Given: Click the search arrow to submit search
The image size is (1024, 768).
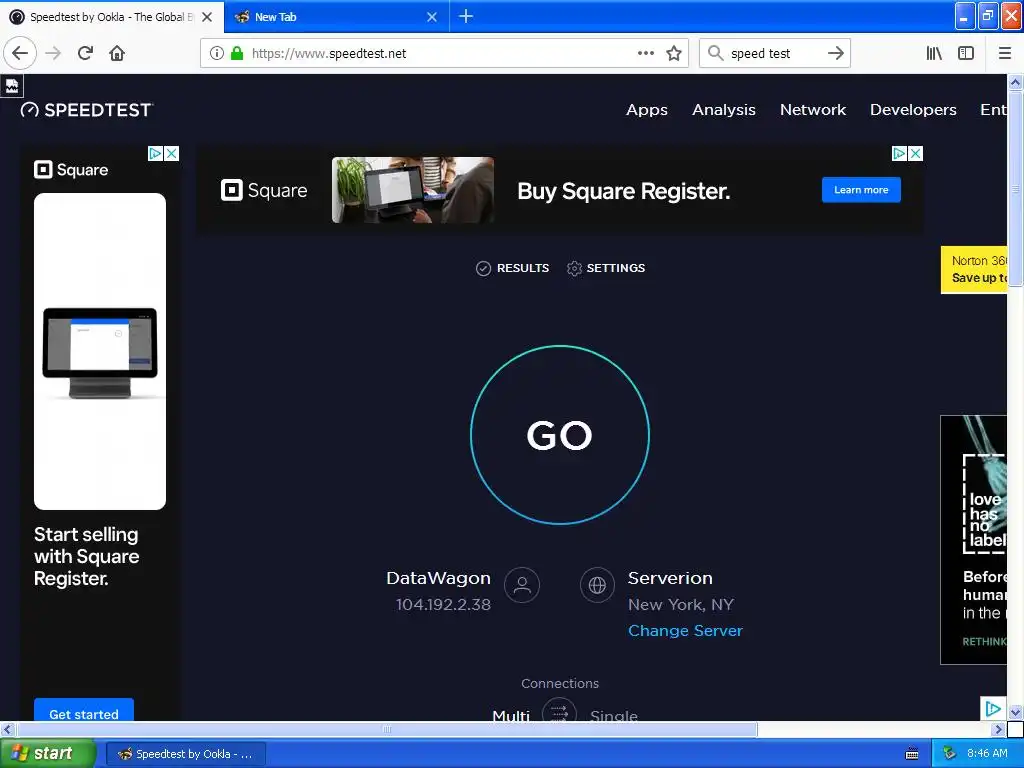Looking at the screenshot, I should pyautogui.click(x=835, y=53).
